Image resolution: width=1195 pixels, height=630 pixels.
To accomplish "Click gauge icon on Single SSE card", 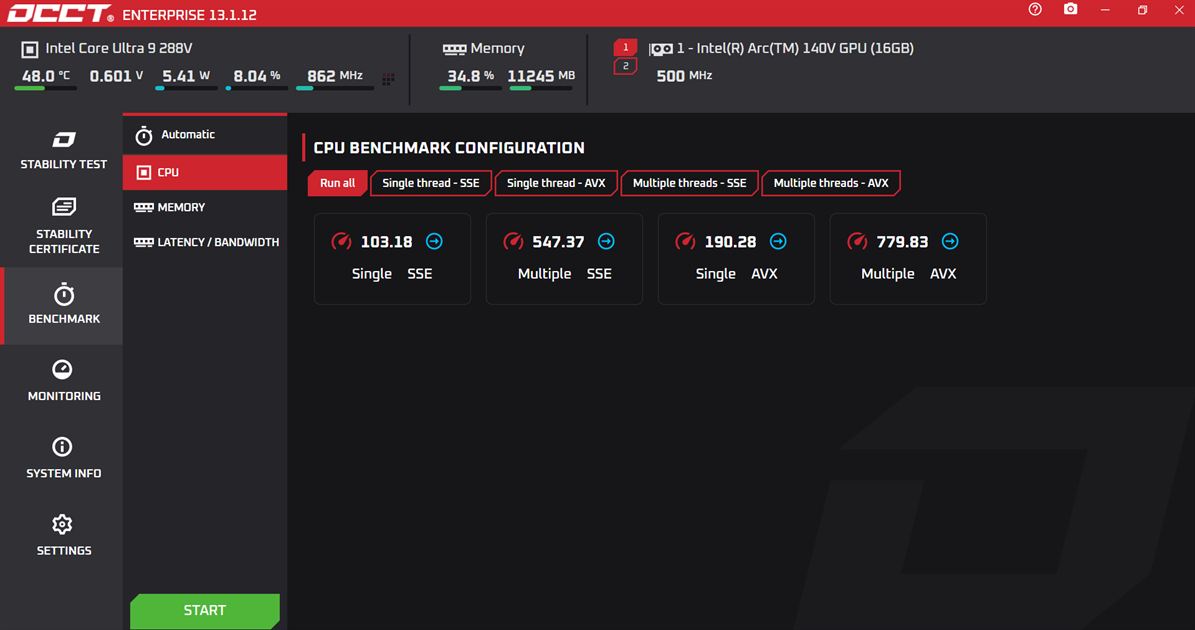I will 341,241.
